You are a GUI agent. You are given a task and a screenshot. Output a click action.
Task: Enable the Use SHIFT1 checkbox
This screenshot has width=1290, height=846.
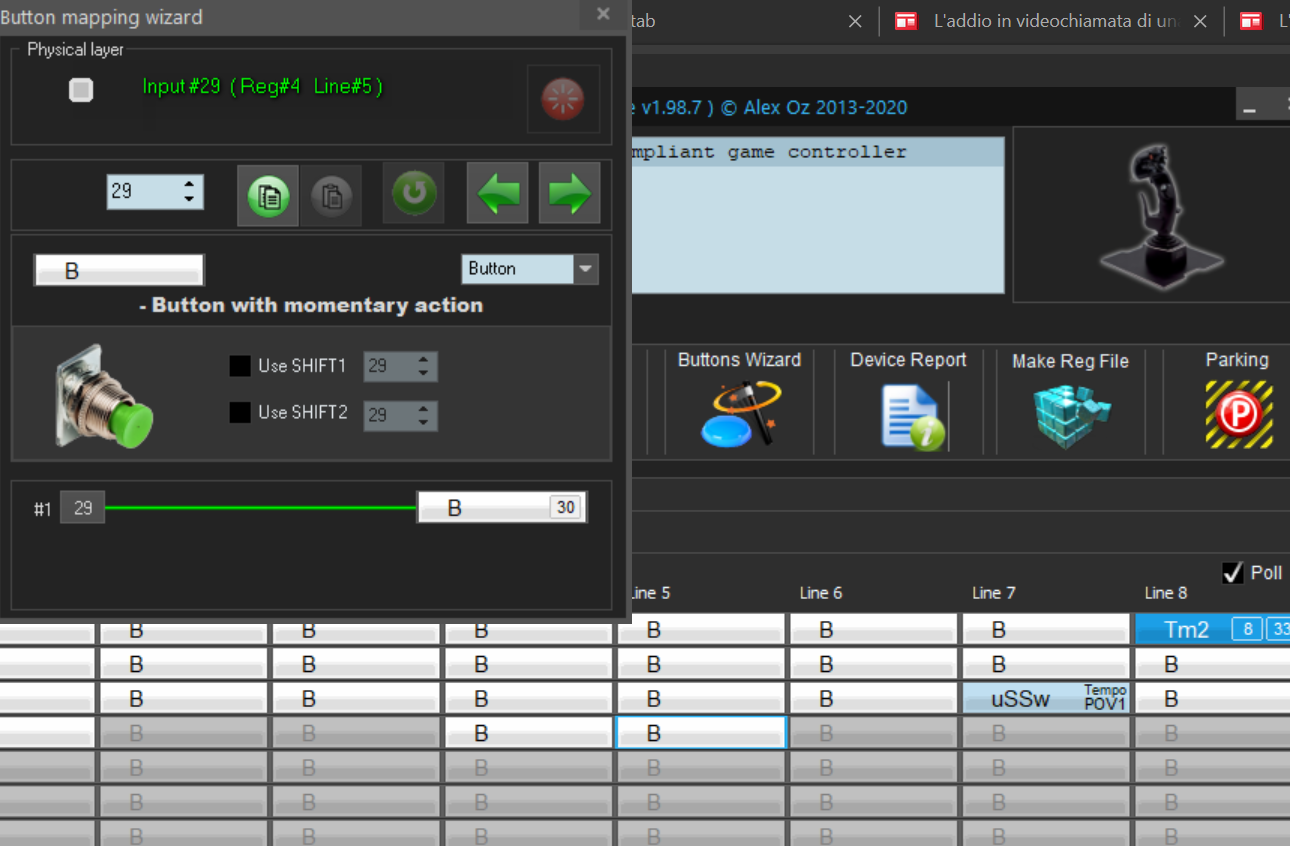240,366
